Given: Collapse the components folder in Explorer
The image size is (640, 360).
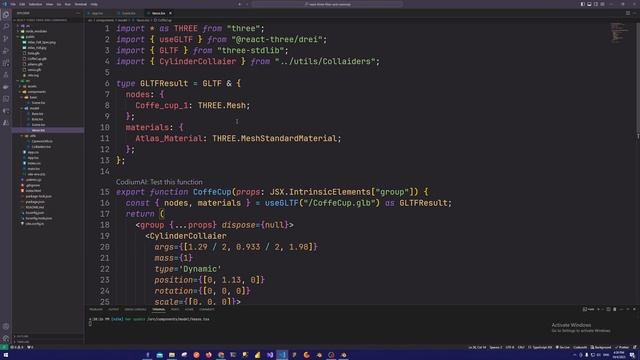Looking at the screenshot, I should coord(36,92).
